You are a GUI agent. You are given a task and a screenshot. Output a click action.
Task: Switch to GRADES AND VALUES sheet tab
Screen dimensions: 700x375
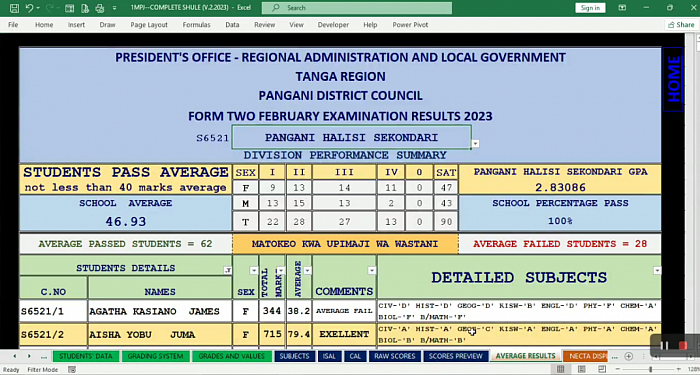tap(231, 356)
